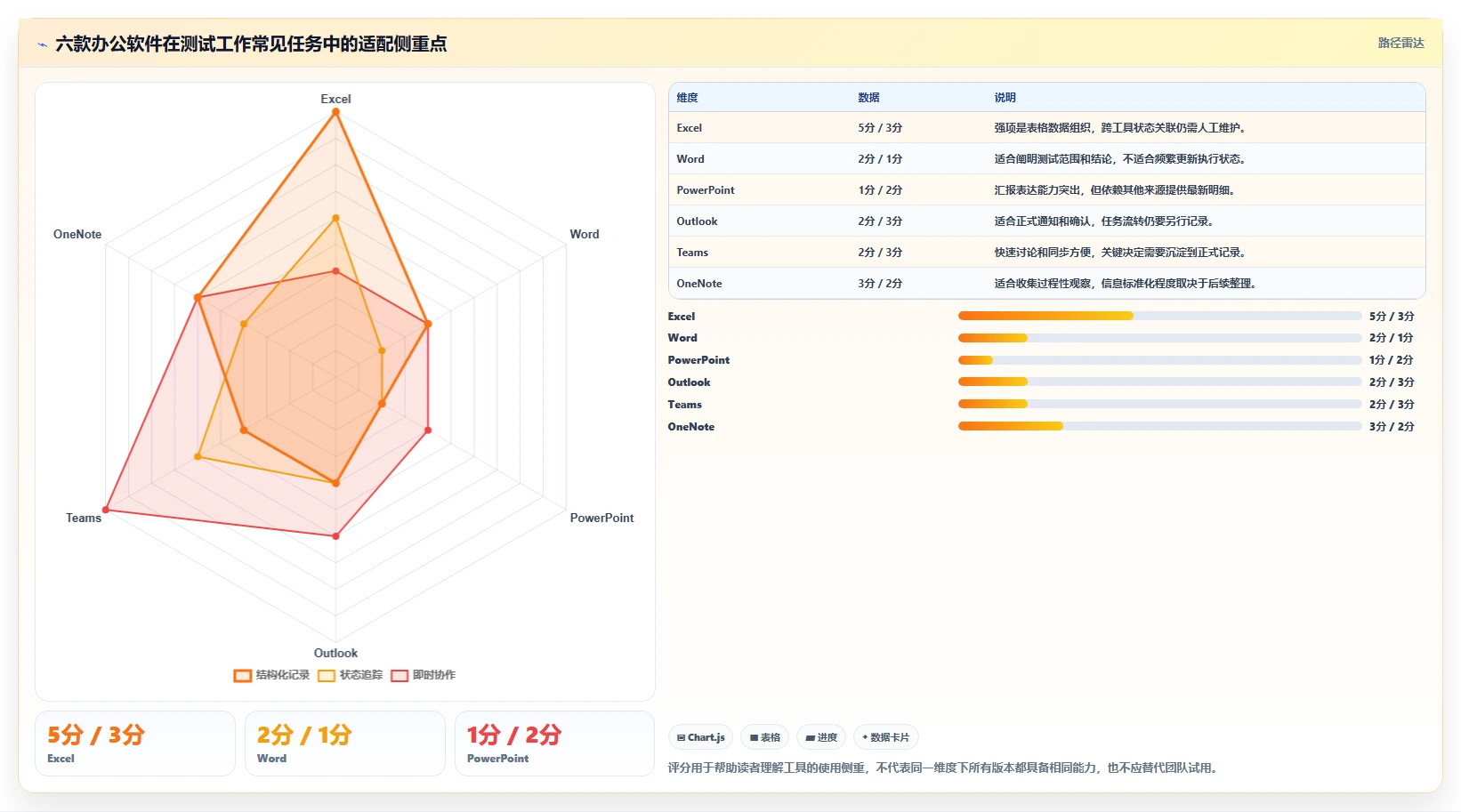Click the red Teams data point on radar
The width and height of the screenshot is (1461, 812).
(x=106, y=510)
